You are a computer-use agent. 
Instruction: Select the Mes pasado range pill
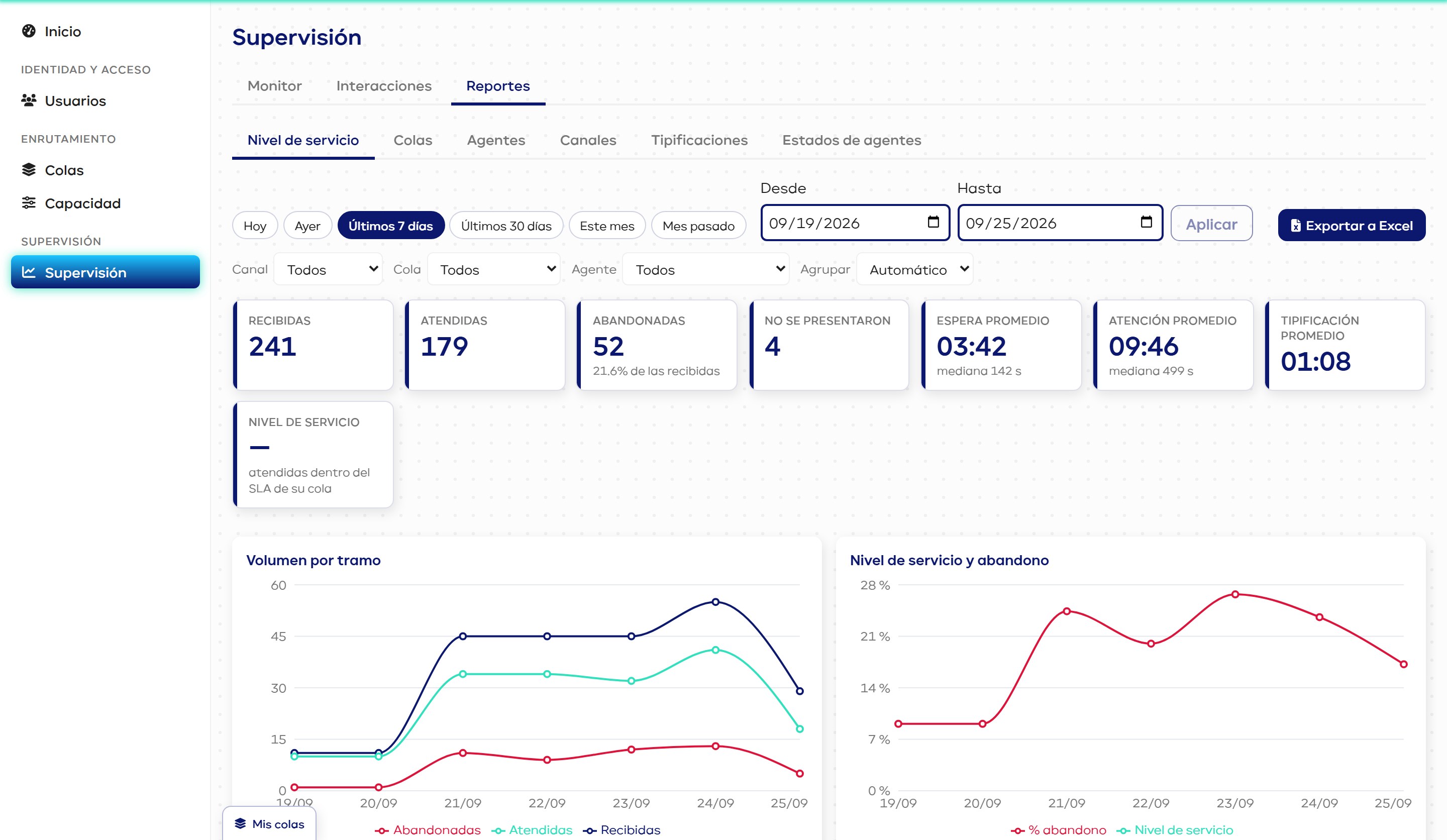698,226
